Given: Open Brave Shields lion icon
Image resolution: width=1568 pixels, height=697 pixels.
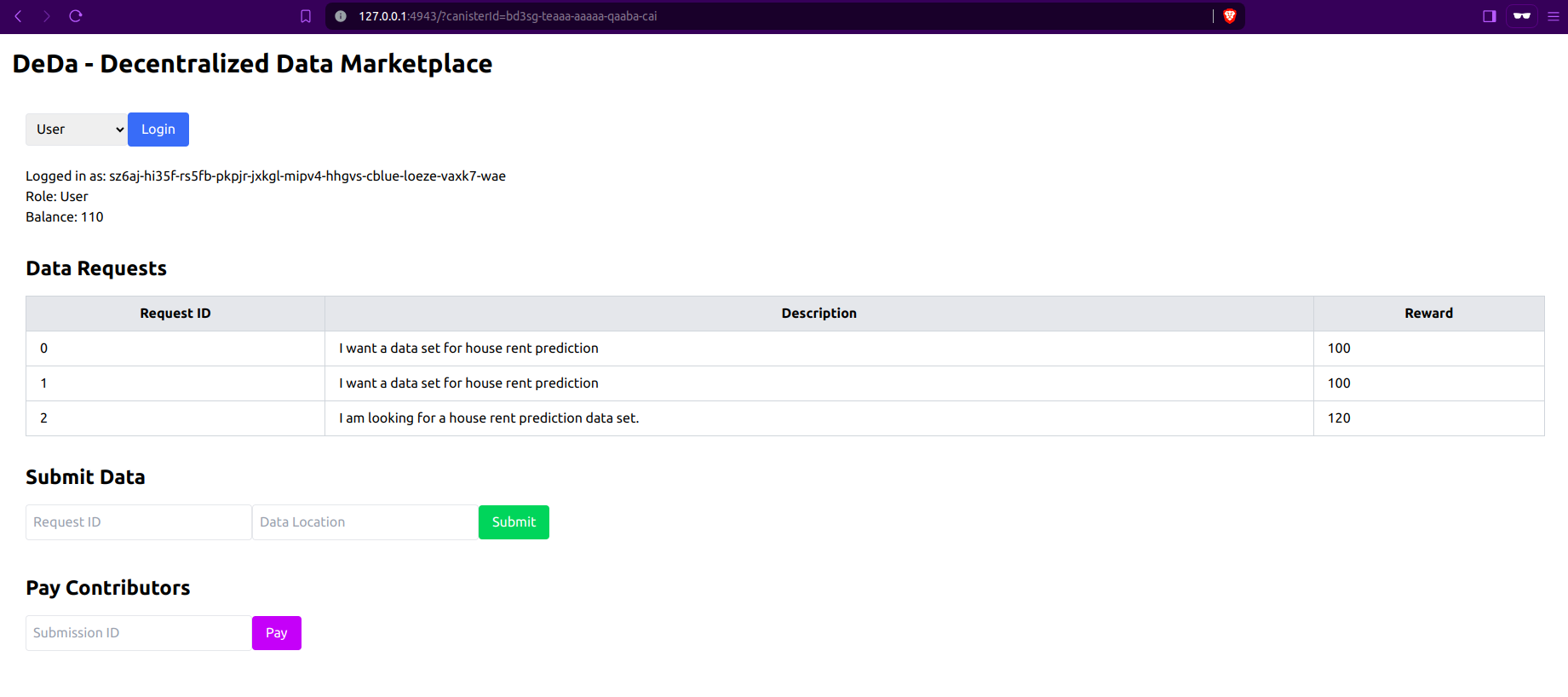Looking at the screenshot, I should (x=1230, y=16).
